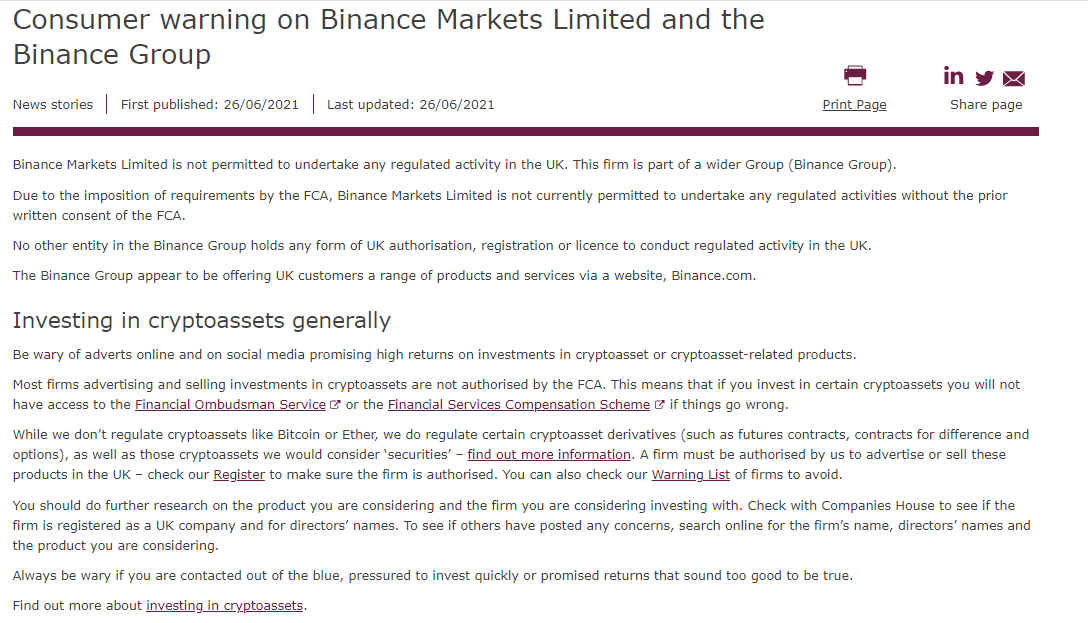Click the Last updated date text

point(411,105)
